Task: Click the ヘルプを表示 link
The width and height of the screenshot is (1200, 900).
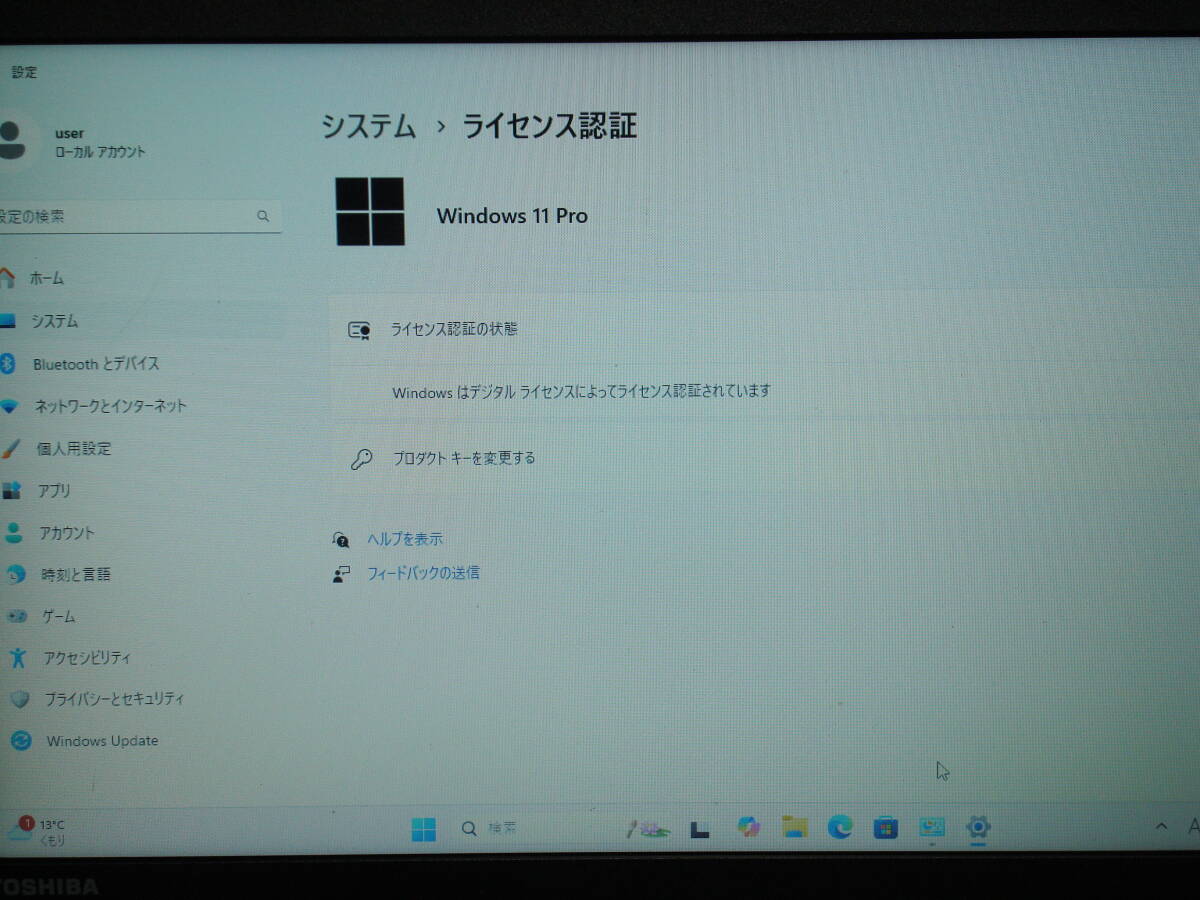Action: (x=404, y=538)
